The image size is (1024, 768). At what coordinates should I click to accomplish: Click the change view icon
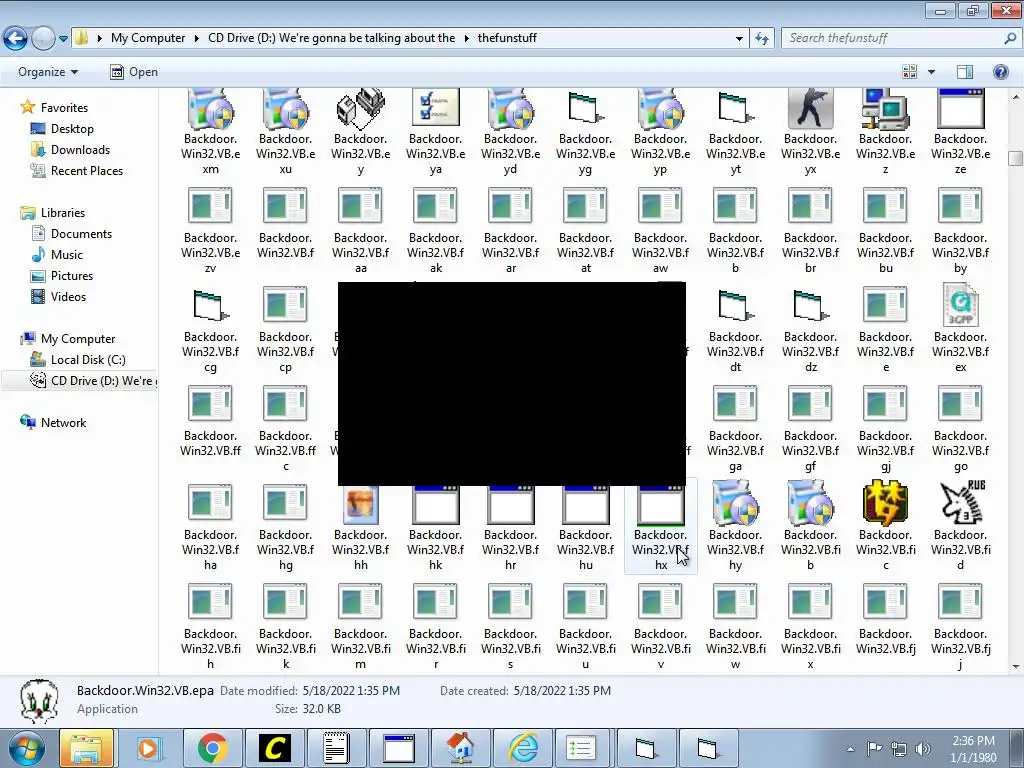[x=909, y=72]
